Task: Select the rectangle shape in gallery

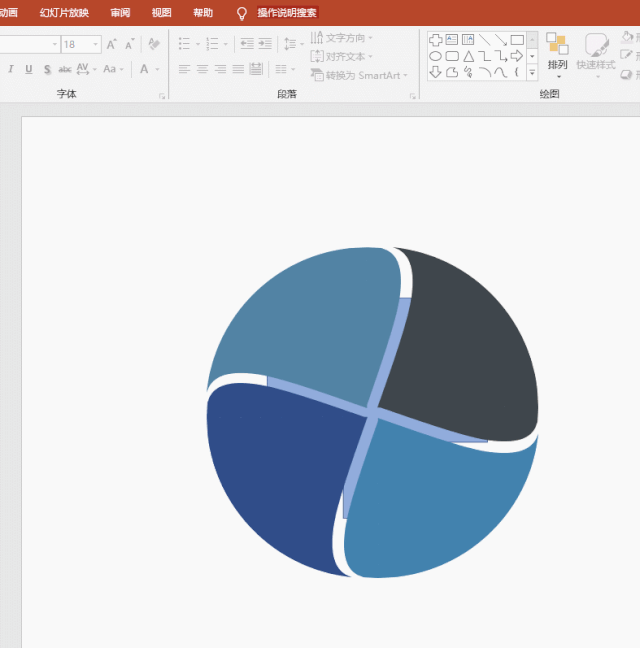Action: coord(517,40)
